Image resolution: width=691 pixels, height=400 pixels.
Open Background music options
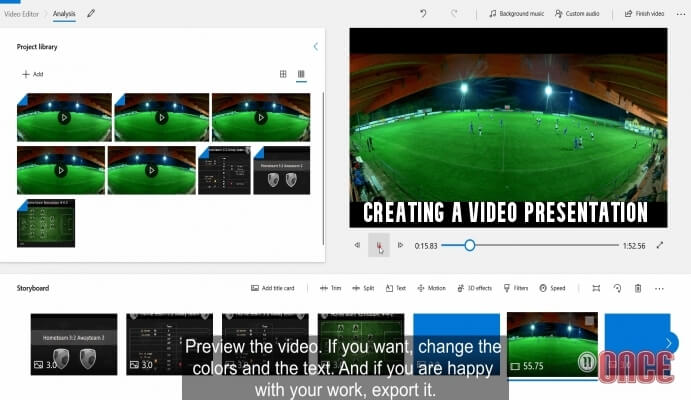516,14
